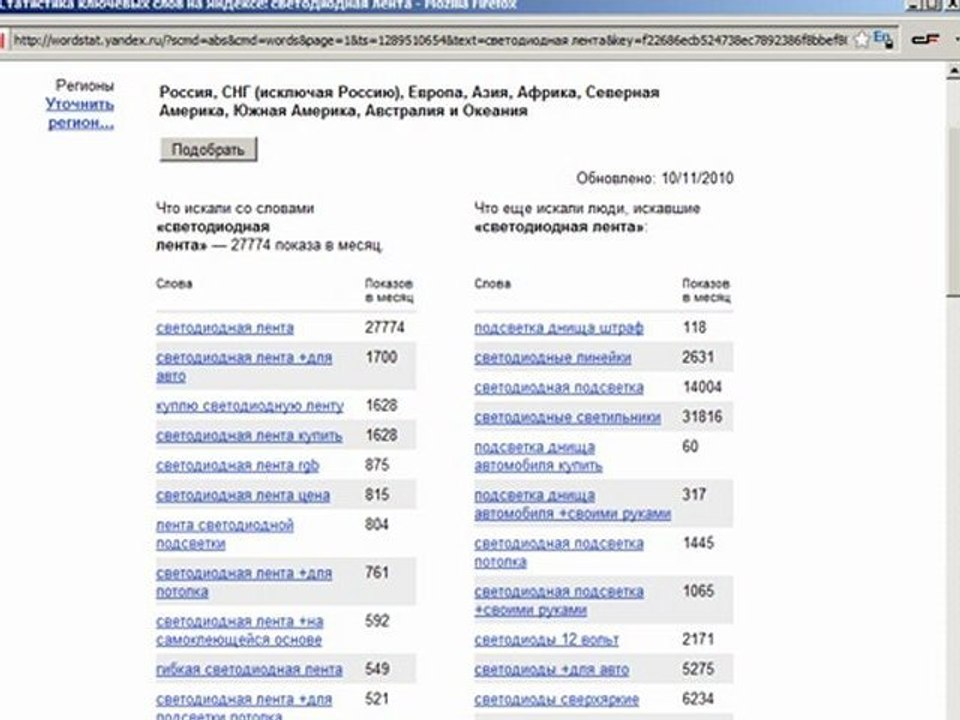Open подсветка днища автомобиля +своими руками link
The width and height of the screenshot is (960, 720).
pyautogui.click(x=572, y=505)
